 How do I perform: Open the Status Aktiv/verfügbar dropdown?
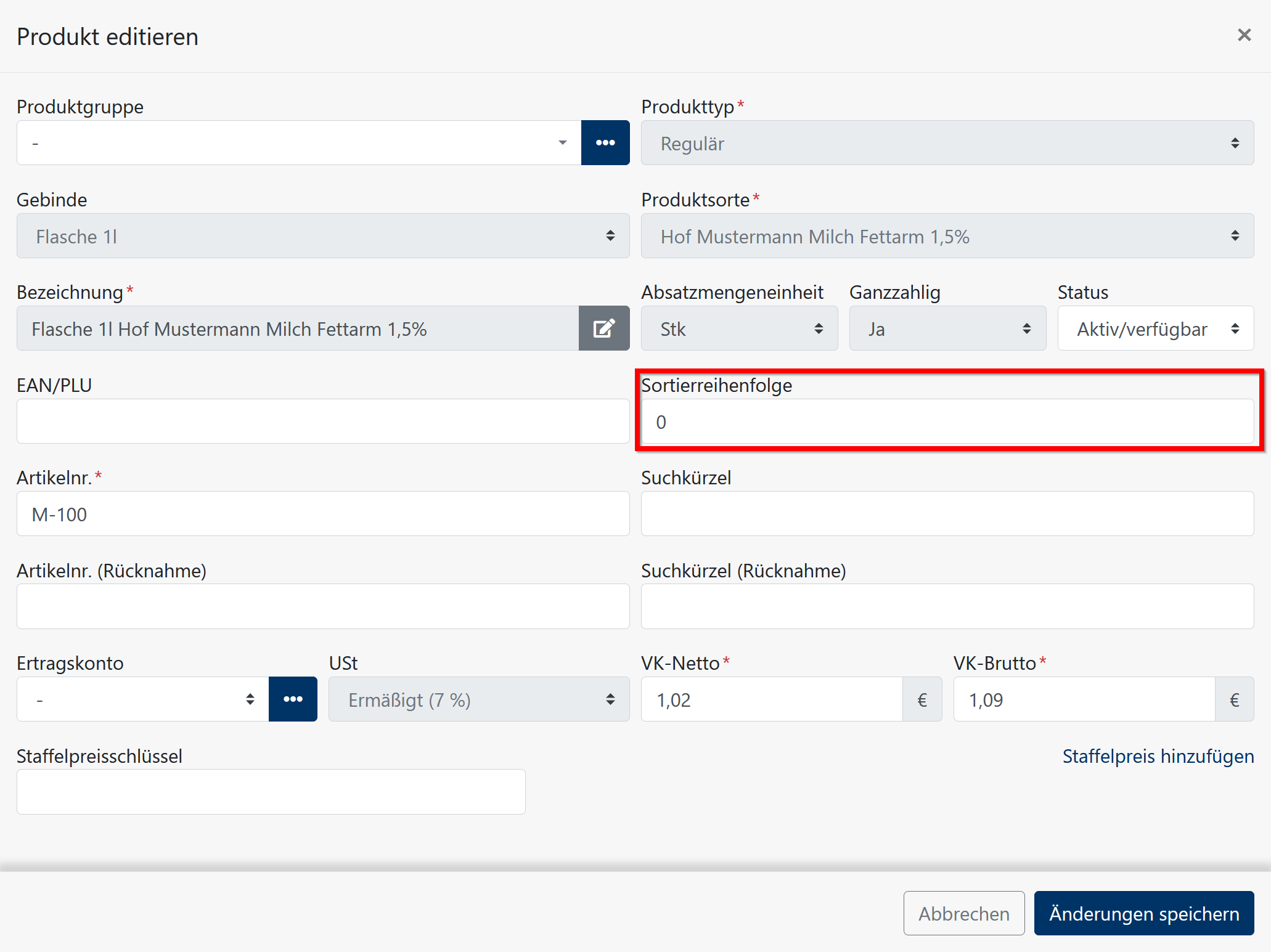1156,328
